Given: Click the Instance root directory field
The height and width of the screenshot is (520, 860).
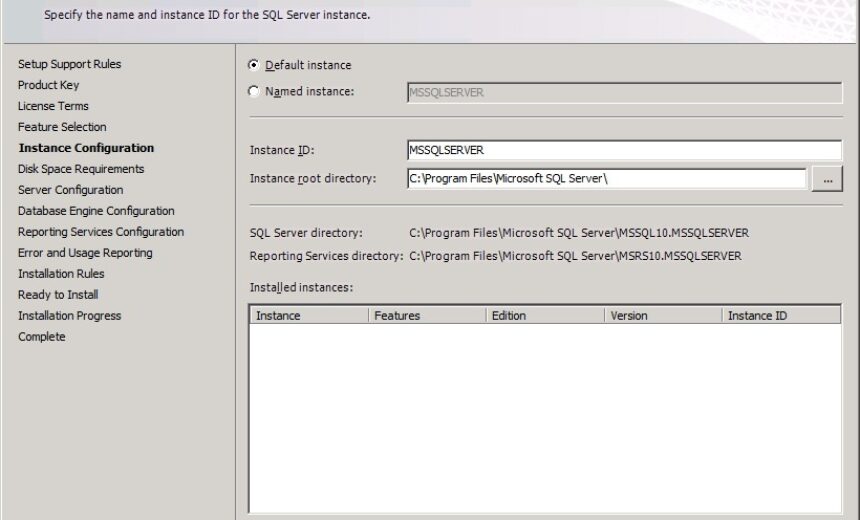Looking at the screenshot, I should (x=607, y=178).
